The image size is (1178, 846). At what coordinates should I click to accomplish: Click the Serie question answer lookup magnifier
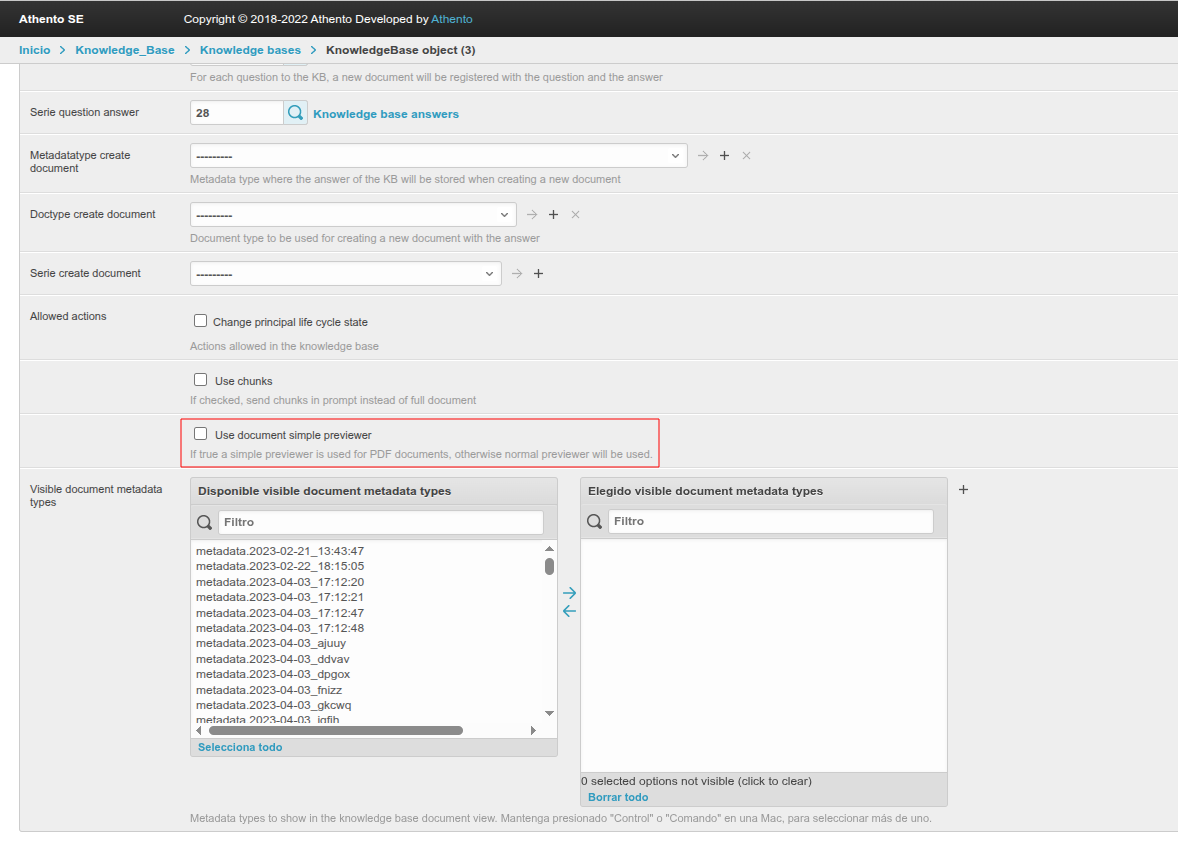tap(296, 113)
